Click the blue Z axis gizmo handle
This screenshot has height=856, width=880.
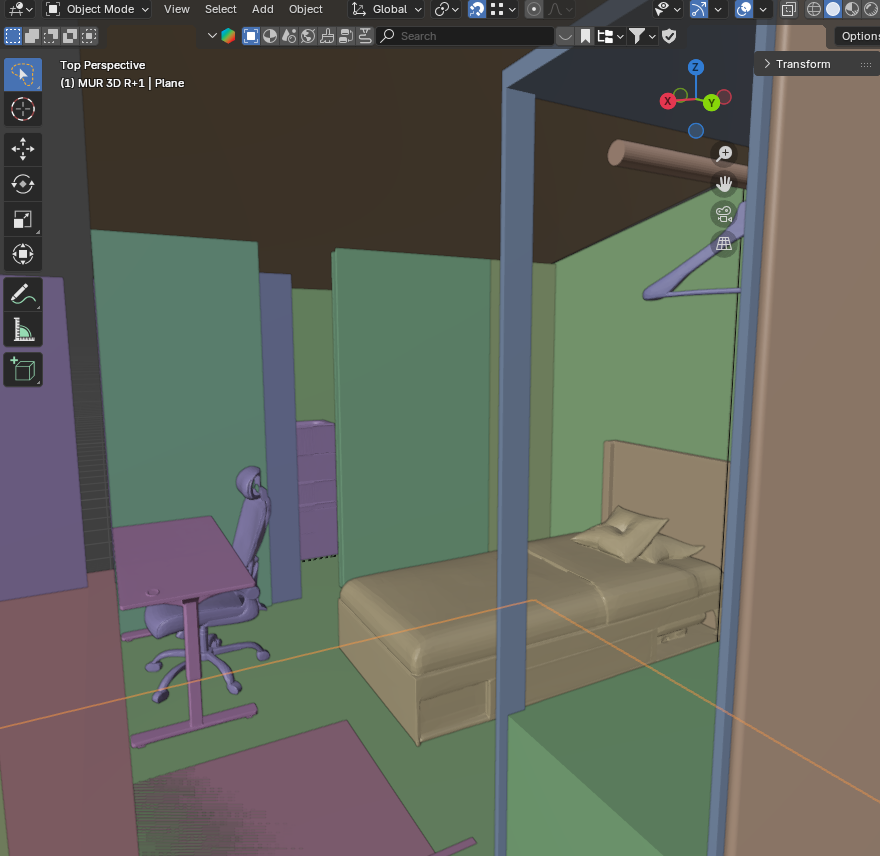pos(696,67)
